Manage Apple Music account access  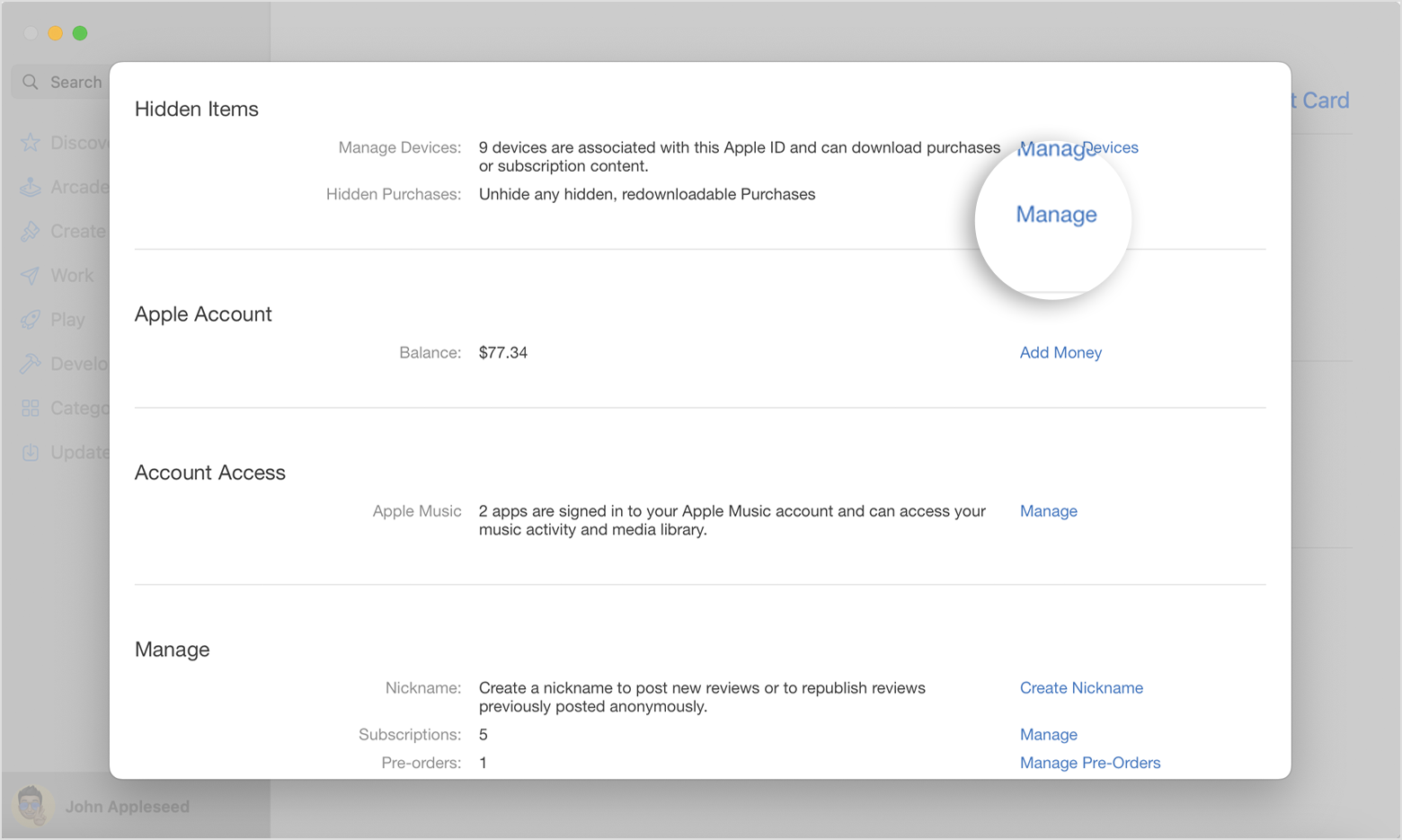point(1048,510)
